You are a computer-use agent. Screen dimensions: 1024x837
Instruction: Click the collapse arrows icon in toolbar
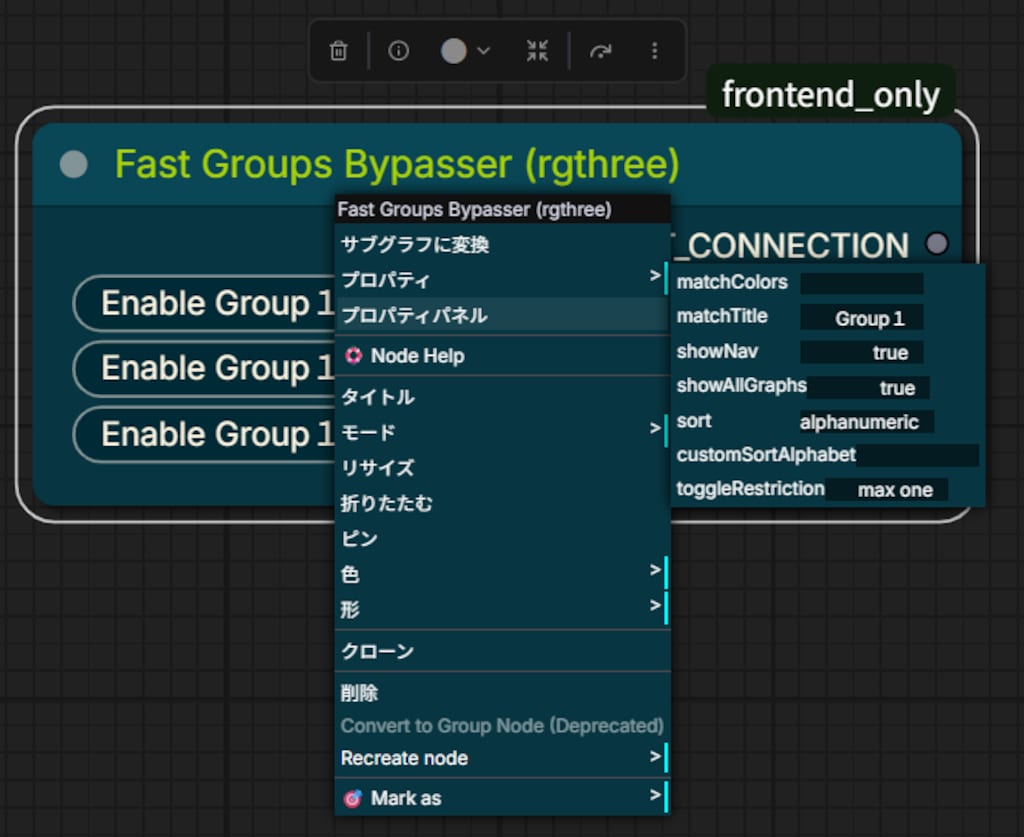coord(537,51)
